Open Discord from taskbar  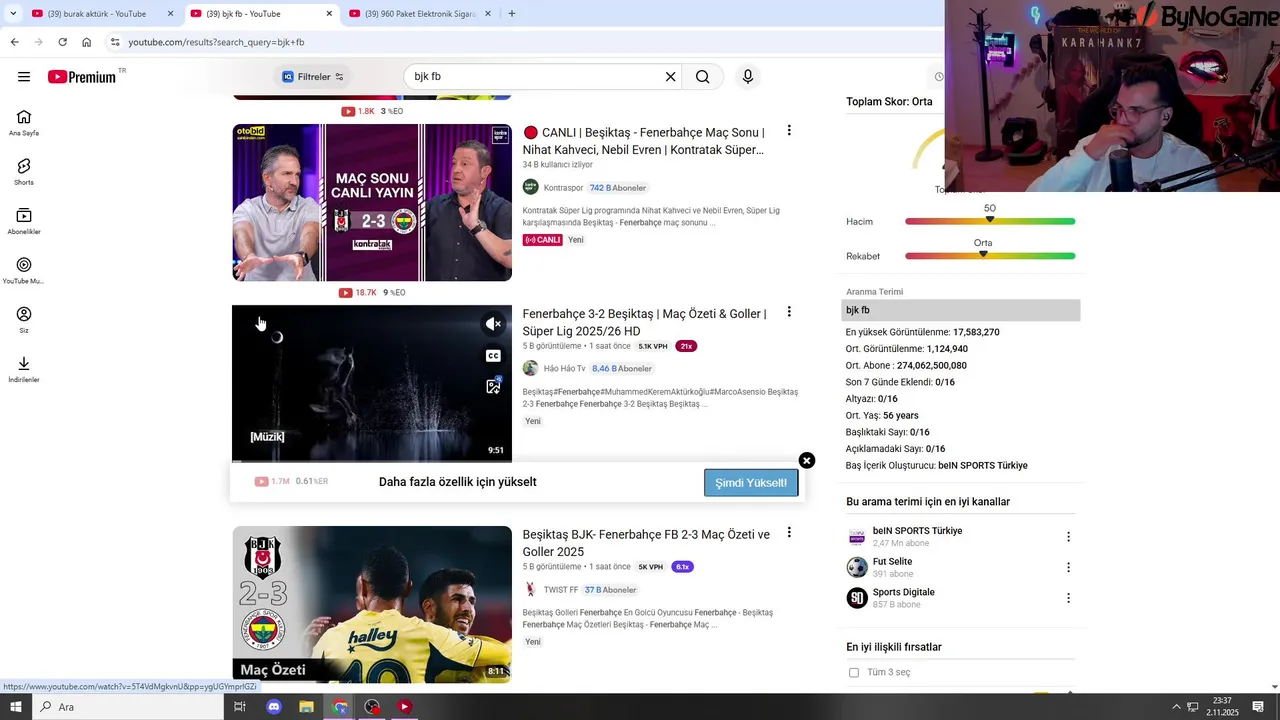click(x=274, y=707)
